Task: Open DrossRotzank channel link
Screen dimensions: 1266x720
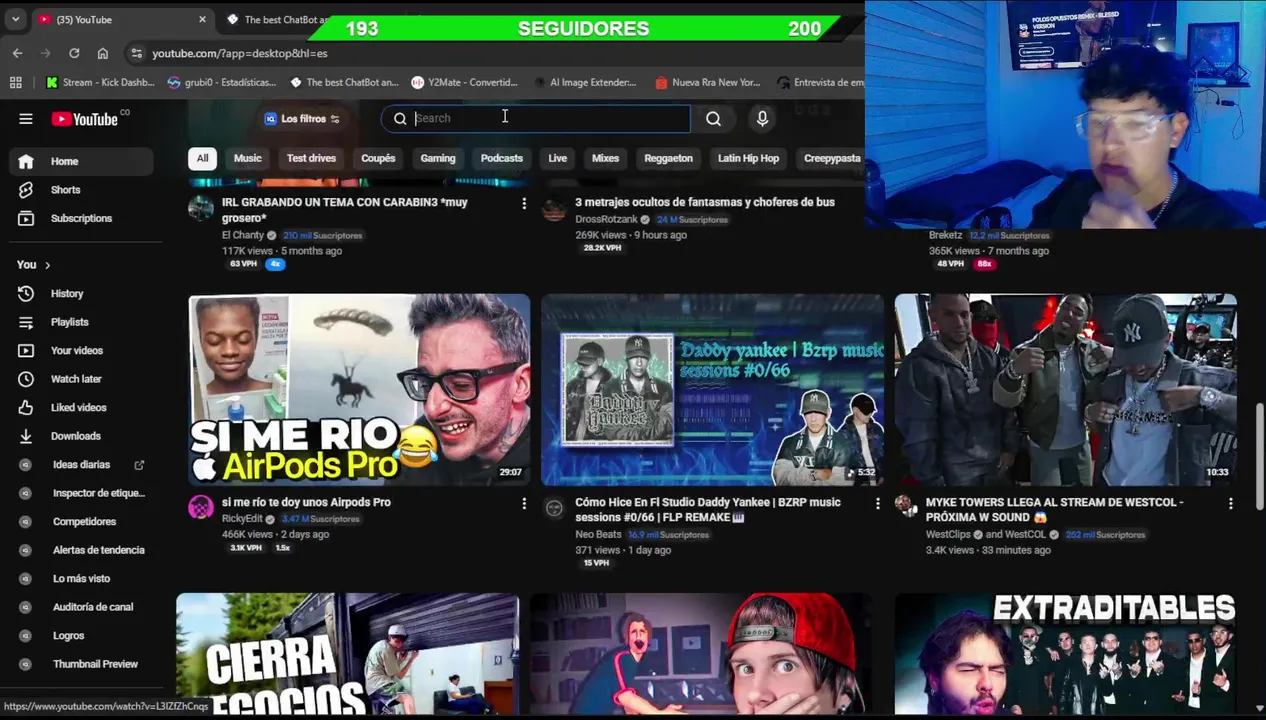Action: click(606, 219)
